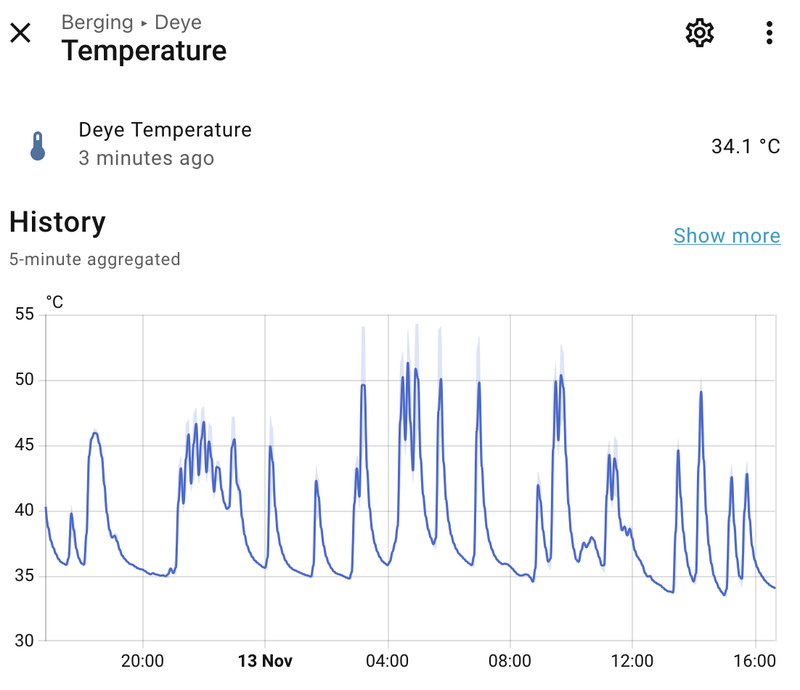The width and height of the screenshot is (800, 690).
Task: Close the Temperature dialog
Action: [x=21, y=33]
